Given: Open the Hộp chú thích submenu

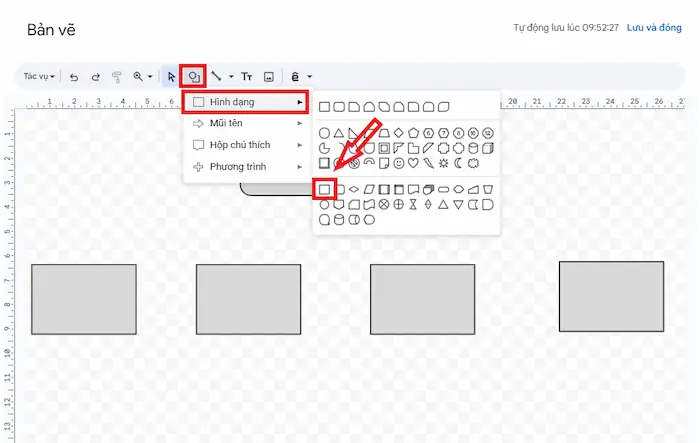Looking at the screenshot, I should 247,145.
